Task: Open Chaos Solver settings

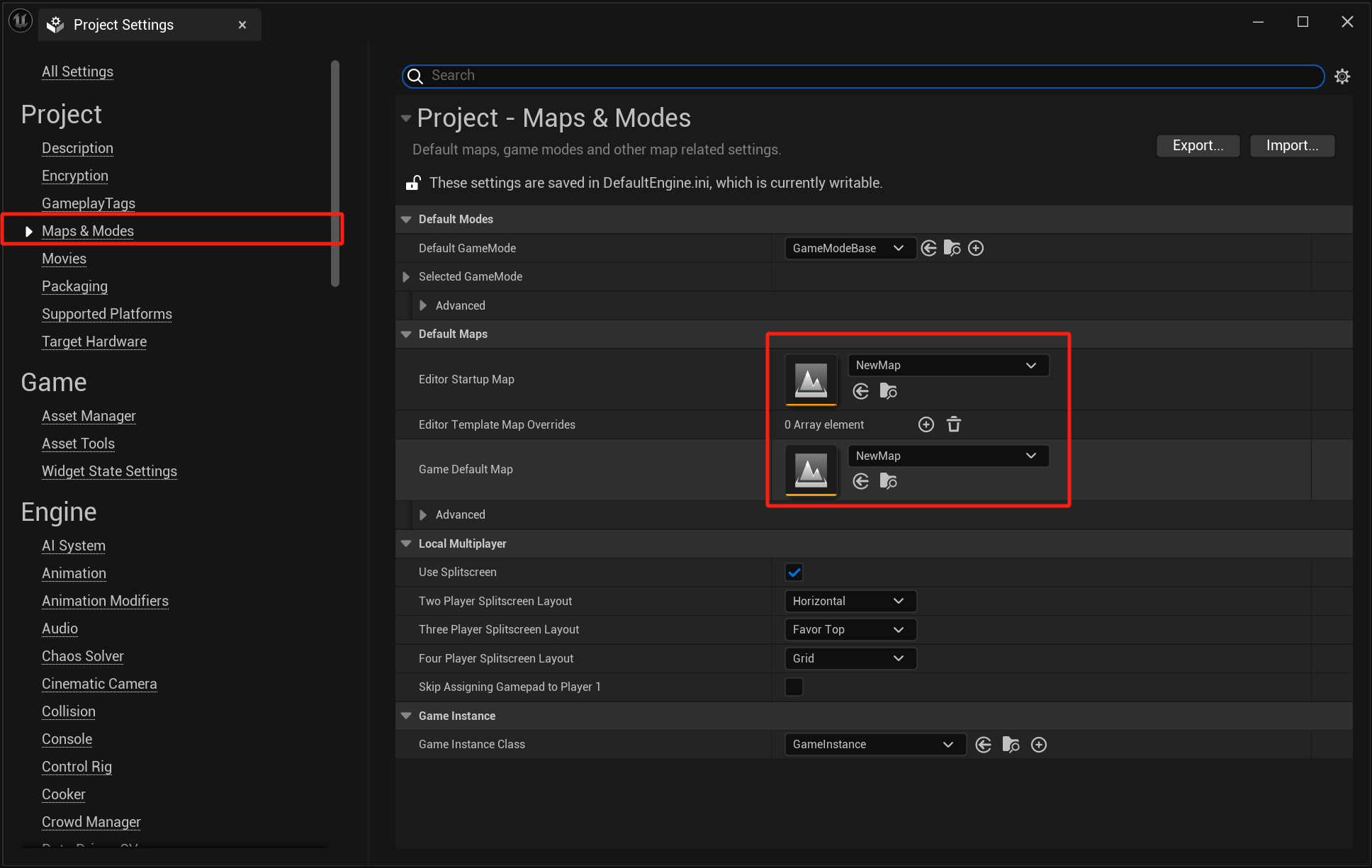Action: click(83, 656)
